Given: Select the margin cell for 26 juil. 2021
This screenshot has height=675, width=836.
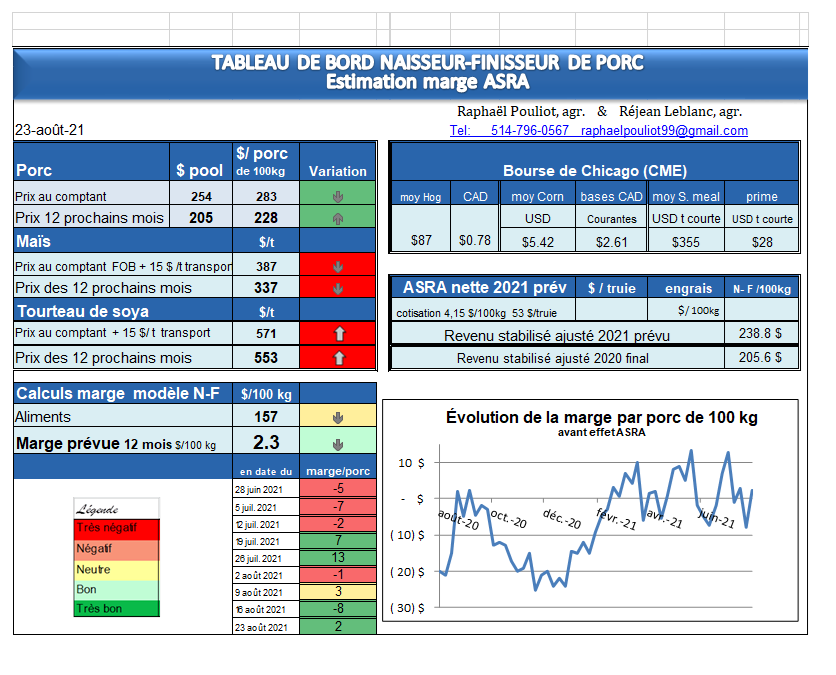Looking at the screenshot, I should click(x=338, y=558).
